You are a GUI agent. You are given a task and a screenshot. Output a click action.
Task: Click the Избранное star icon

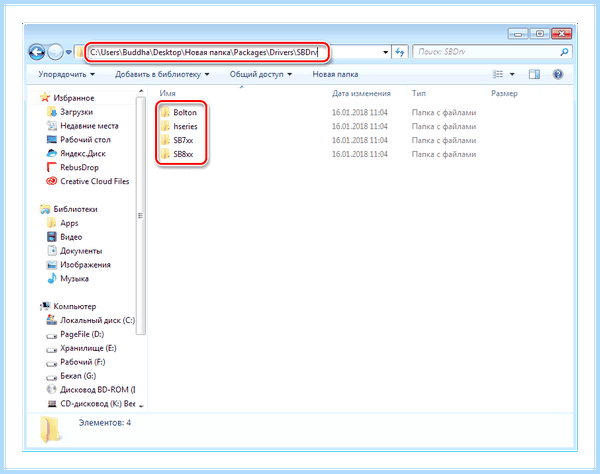tap(45, 98)
